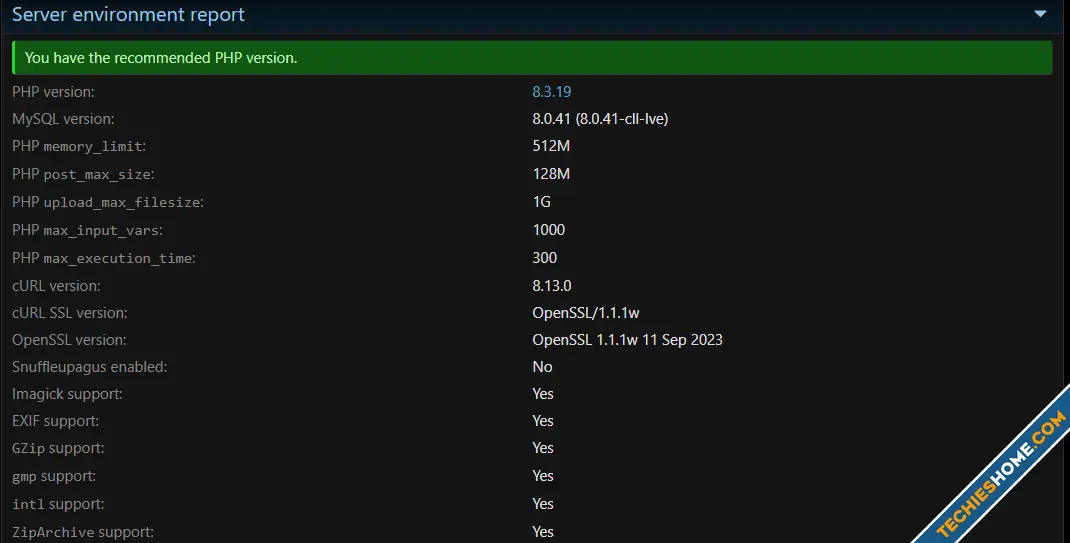Screen dimensions: 1070x543
Task: Click the 'cURL version:' label
Action: [56, 286]
